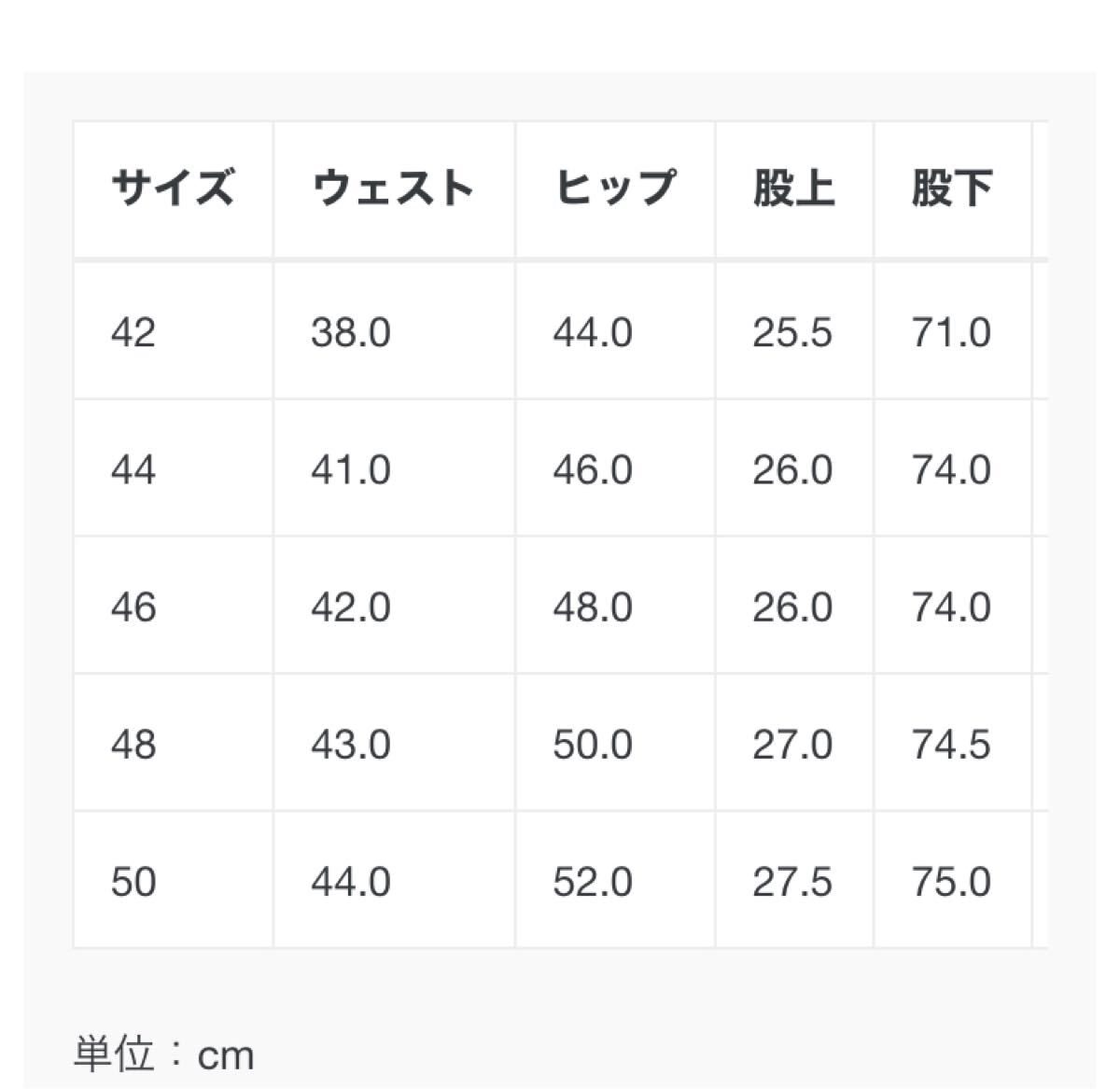Select the size 44 row label

tap(133, 469)
